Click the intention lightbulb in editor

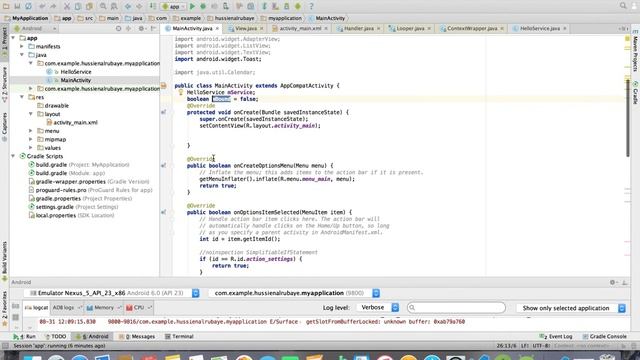pos(181,92)
